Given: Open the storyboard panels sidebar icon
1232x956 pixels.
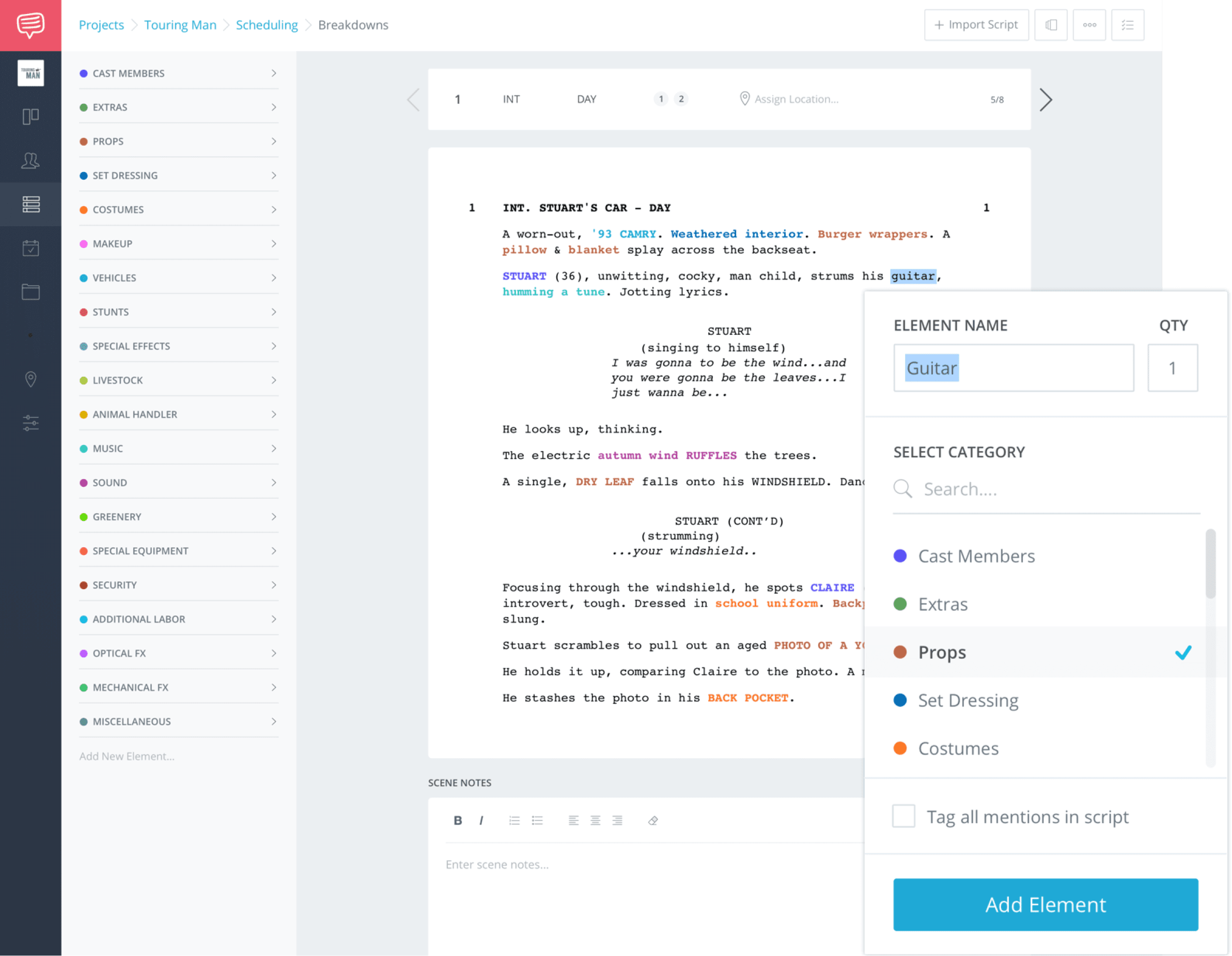Looking at the screenshot, I should [x=30, y=117].
